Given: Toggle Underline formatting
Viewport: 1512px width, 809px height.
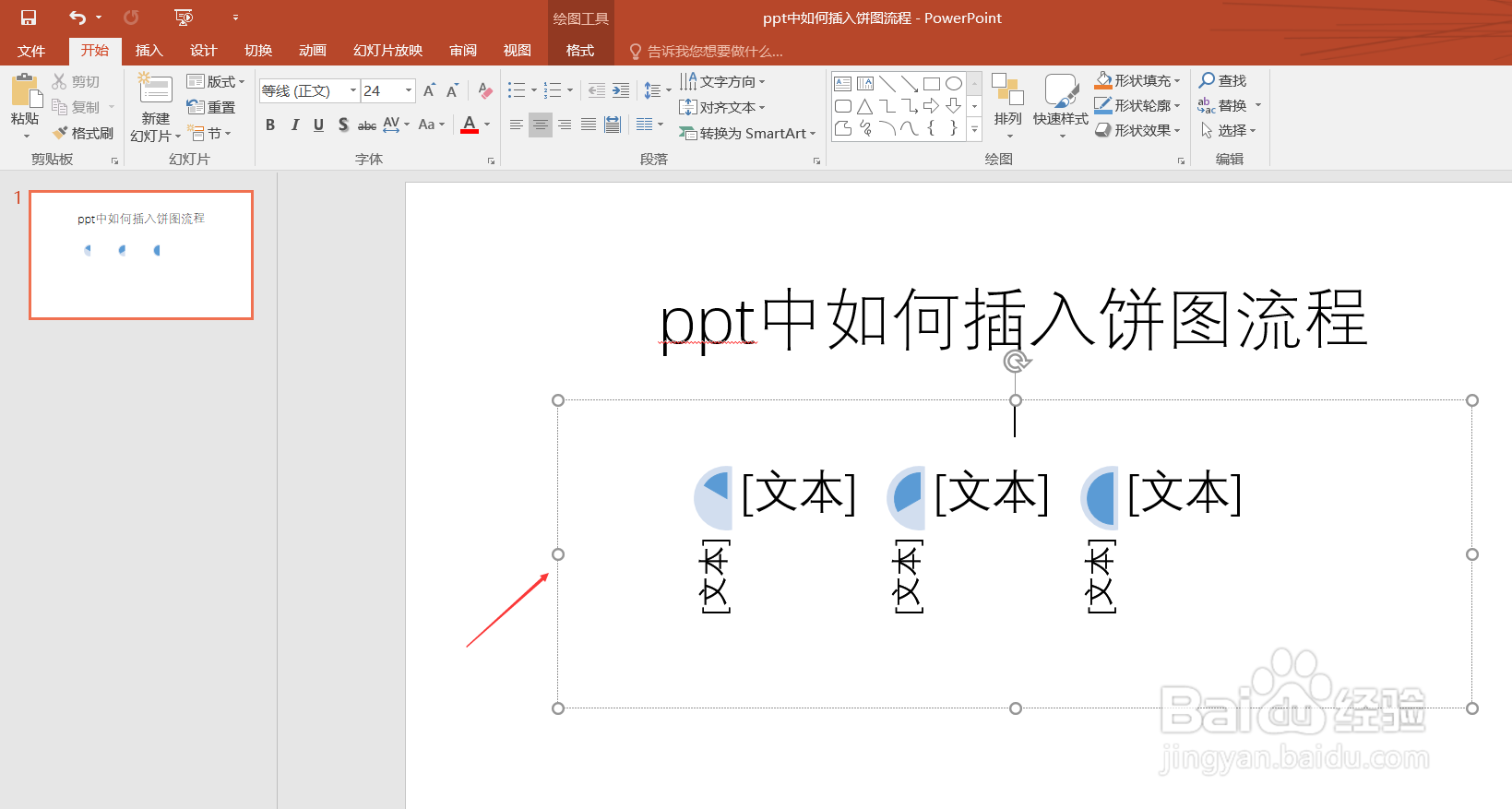Looking at the screenshot, I should pyautogui.click(x=318, y=125).
